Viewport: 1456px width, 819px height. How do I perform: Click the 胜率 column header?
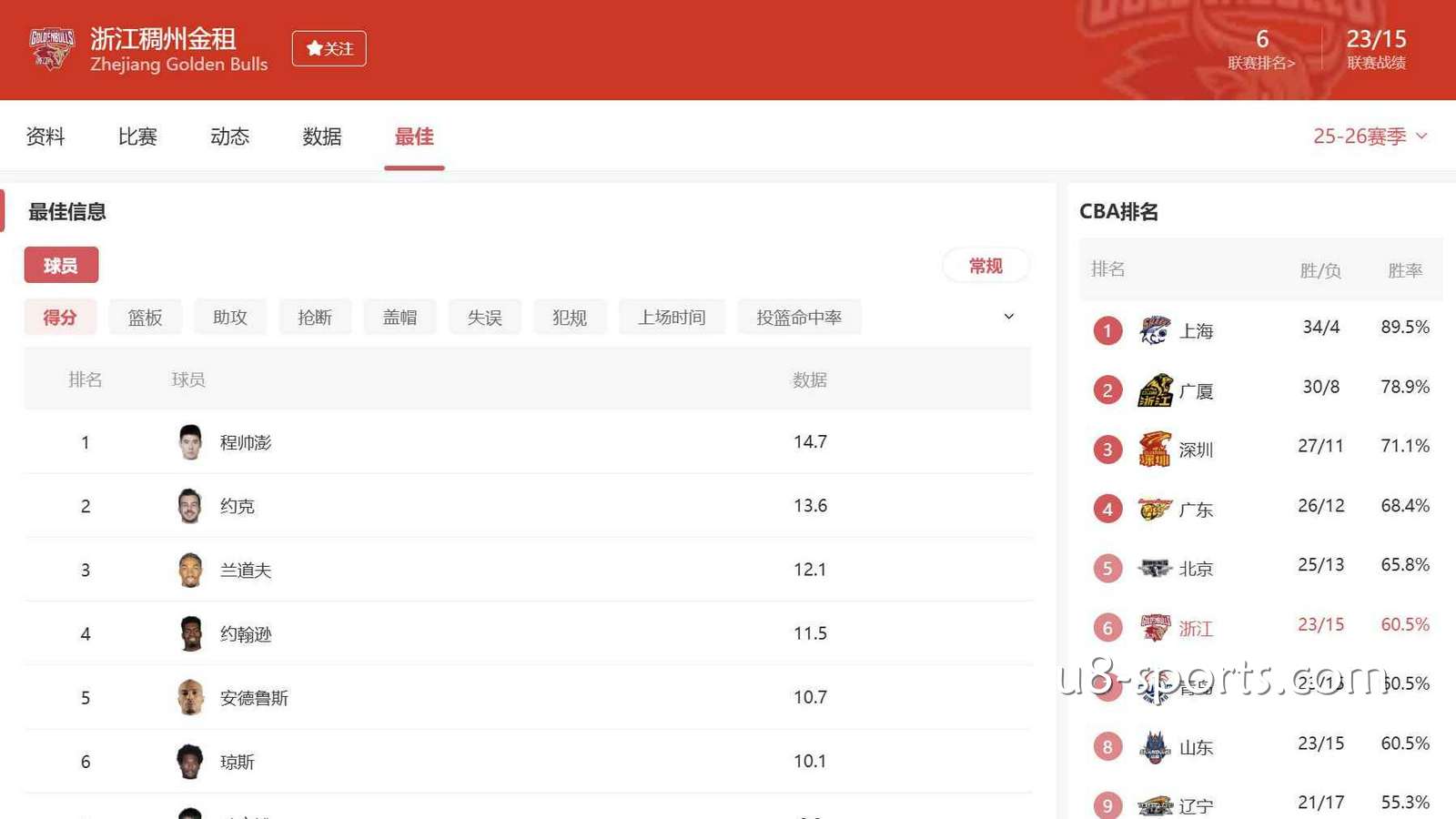point(1405,270)
